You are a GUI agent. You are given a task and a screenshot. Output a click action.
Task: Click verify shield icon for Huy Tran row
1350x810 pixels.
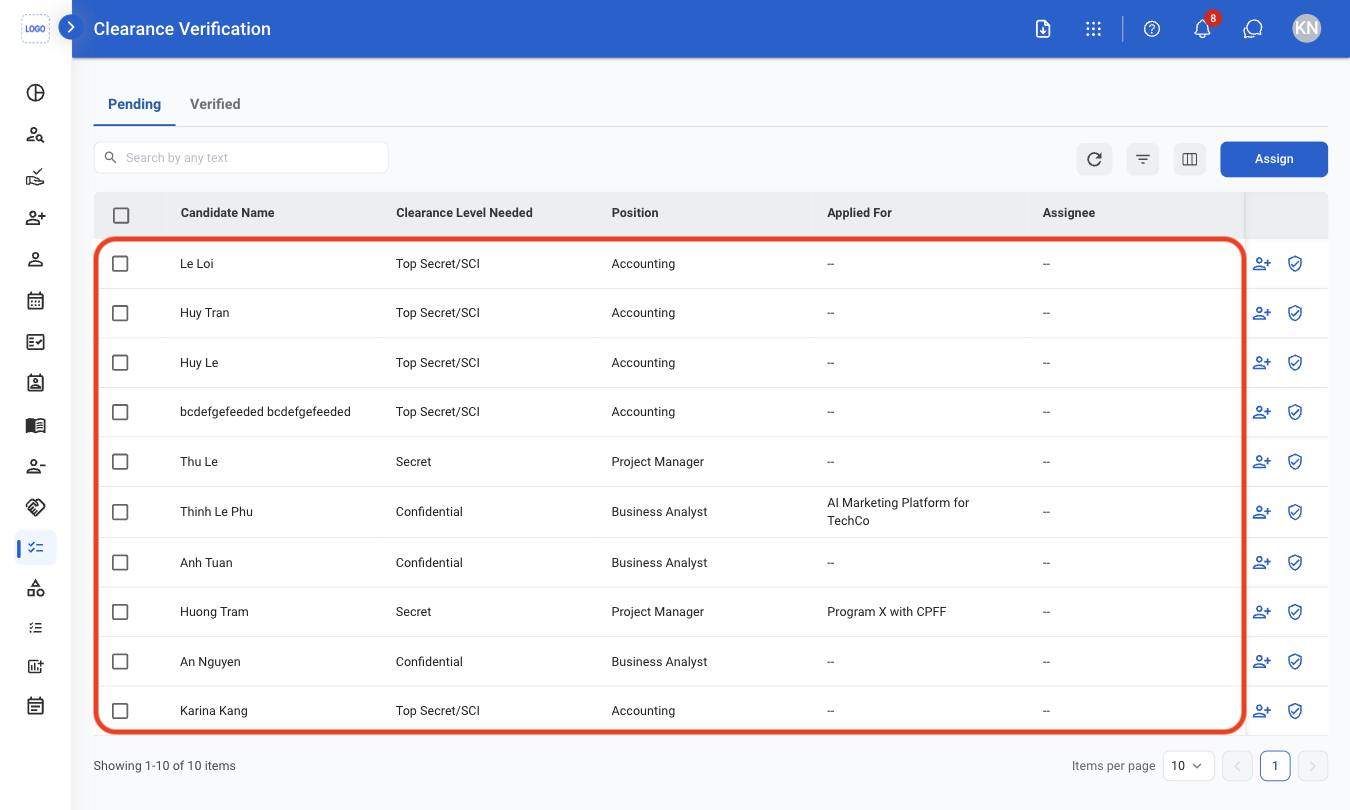tap(1295, 313)
